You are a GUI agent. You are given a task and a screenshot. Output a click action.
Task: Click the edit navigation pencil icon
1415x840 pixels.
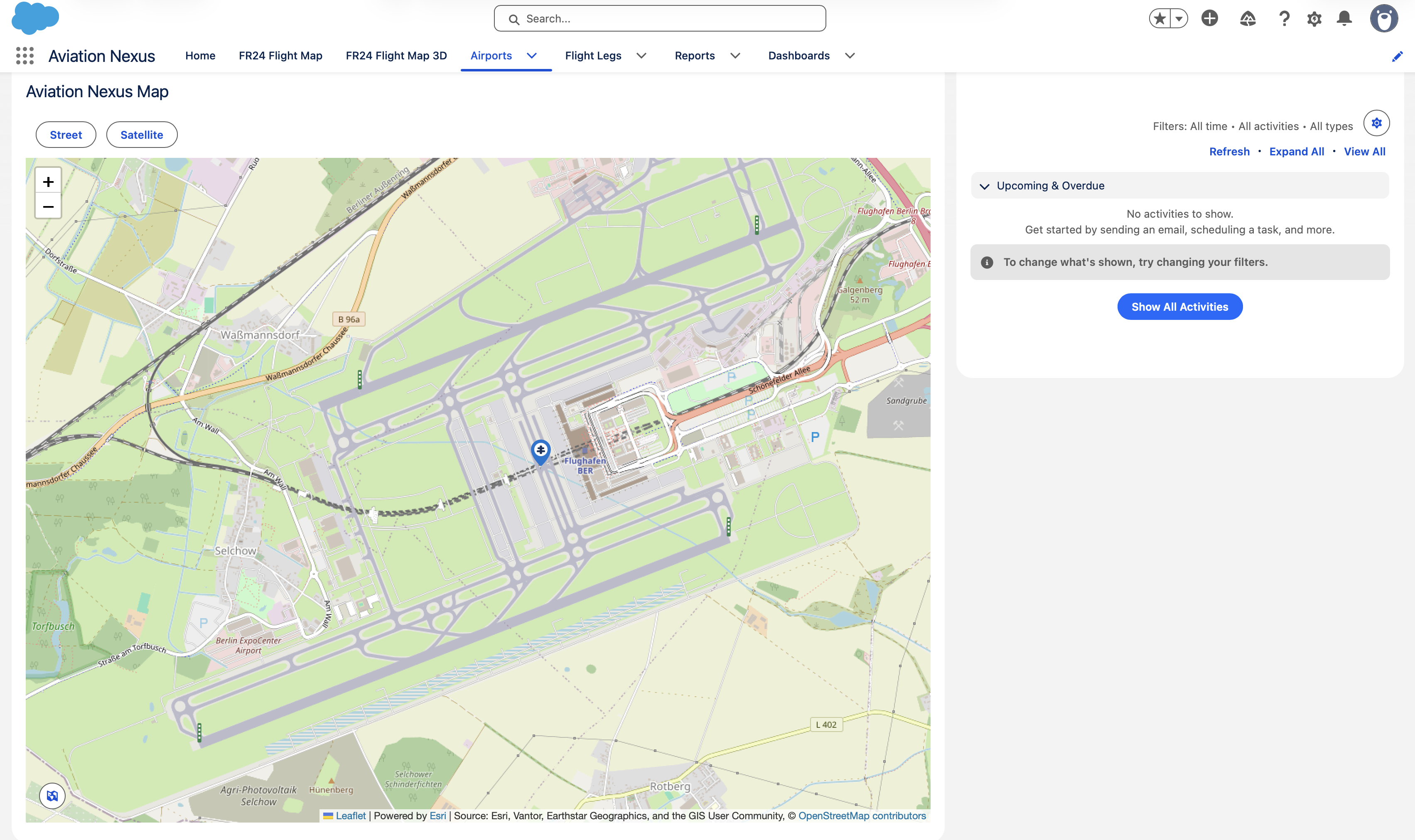(x=1398, y=56)
